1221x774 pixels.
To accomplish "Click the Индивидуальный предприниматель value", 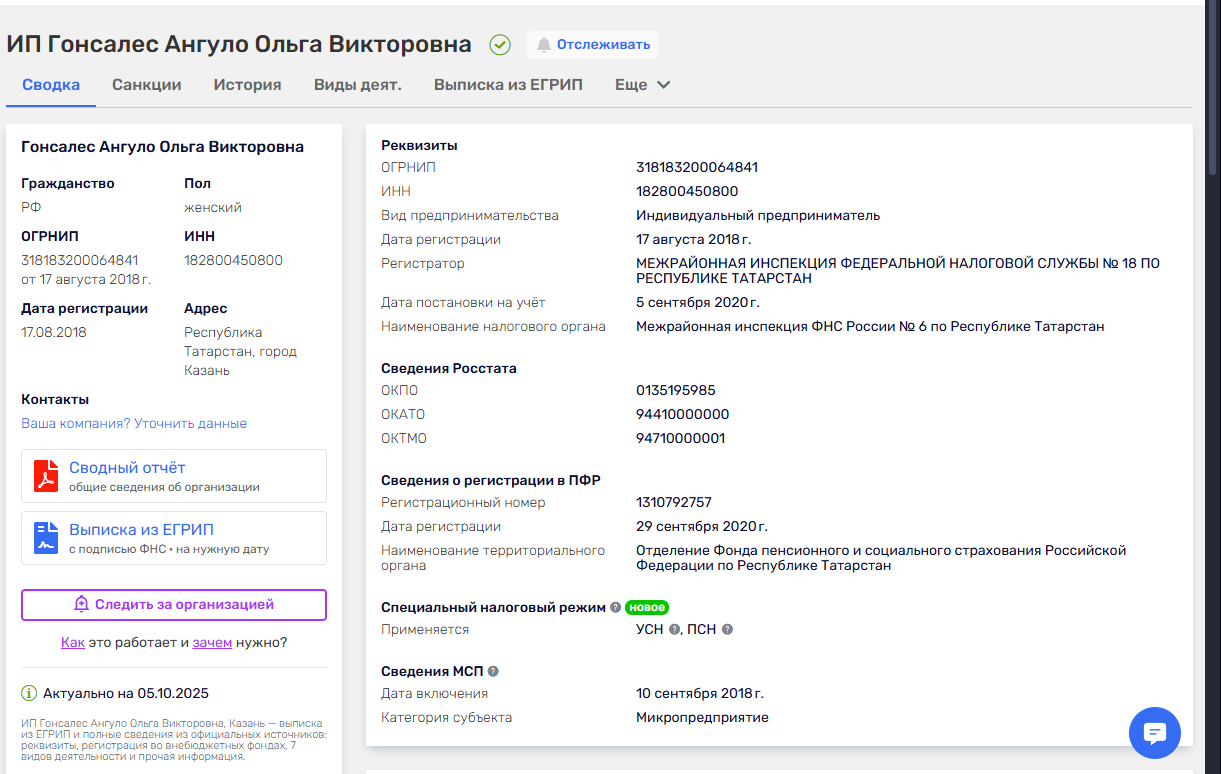I will click(x=758, y=216).
